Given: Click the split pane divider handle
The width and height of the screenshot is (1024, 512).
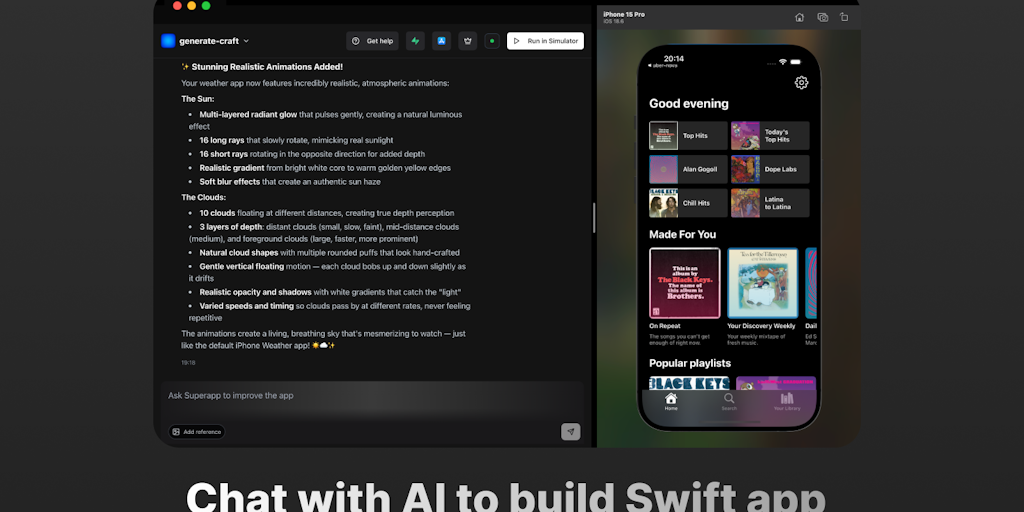Looking at the screenshot, I should 594,217.
